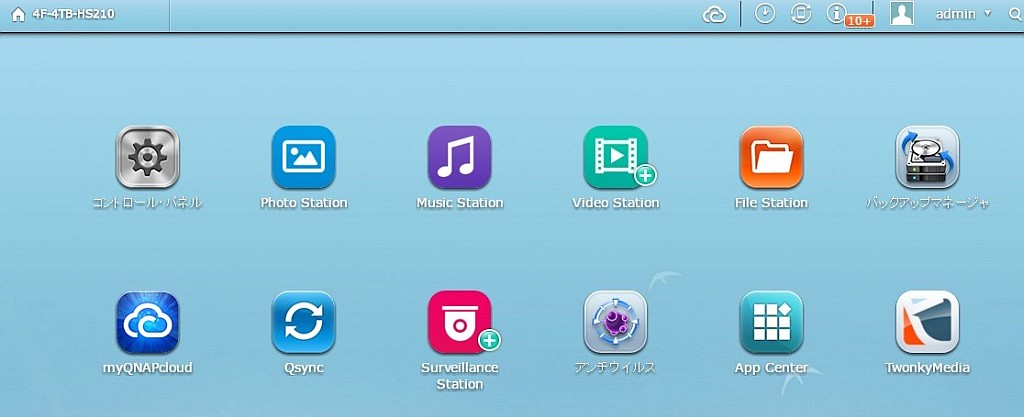
Task: Open File Station folder icon
Action: point(771,157)
